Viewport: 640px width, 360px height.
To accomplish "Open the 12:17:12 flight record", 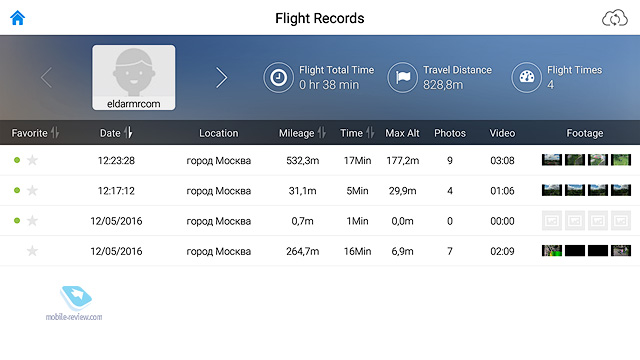I will pyautogui.click(x=320, y=191).
